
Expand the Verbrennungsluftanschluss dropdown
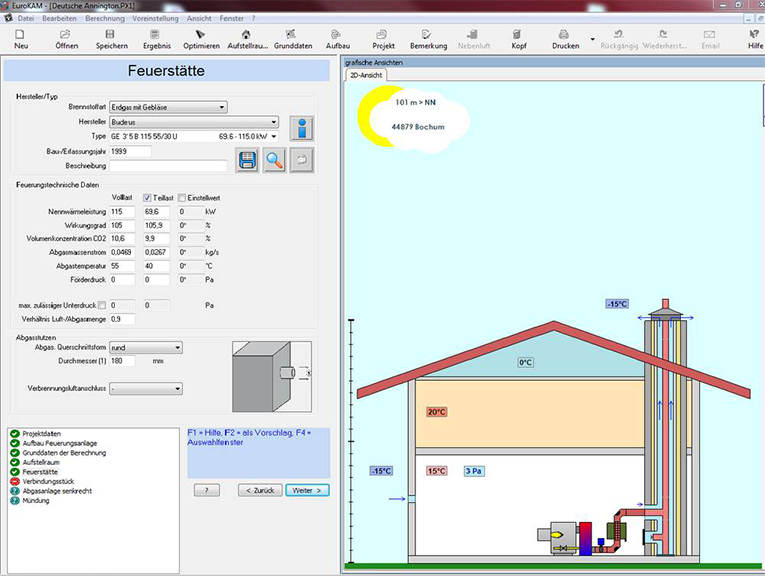pos(178,388)
